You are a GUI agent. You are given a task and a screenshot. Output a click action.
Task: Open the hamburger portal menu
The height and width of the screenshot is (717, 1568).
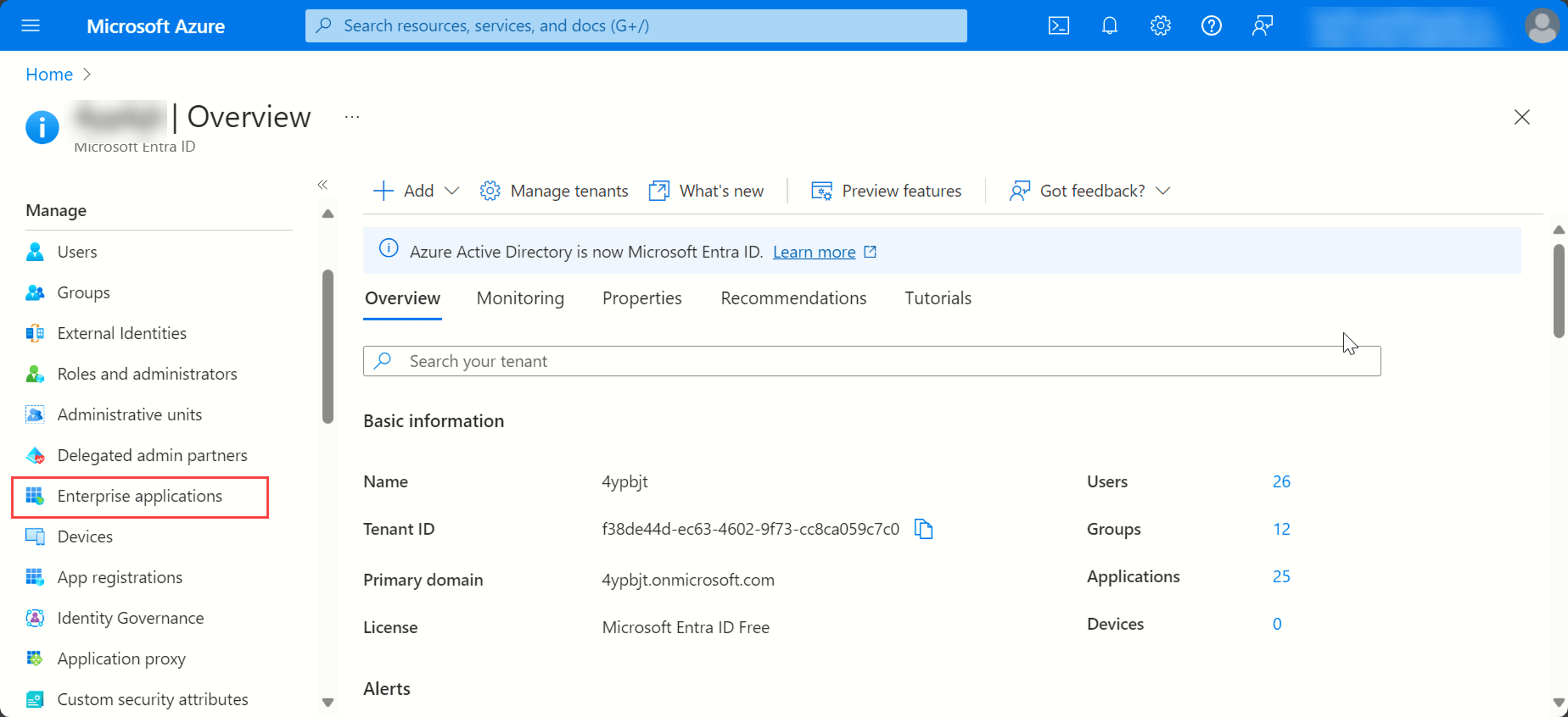pos(31,26)
